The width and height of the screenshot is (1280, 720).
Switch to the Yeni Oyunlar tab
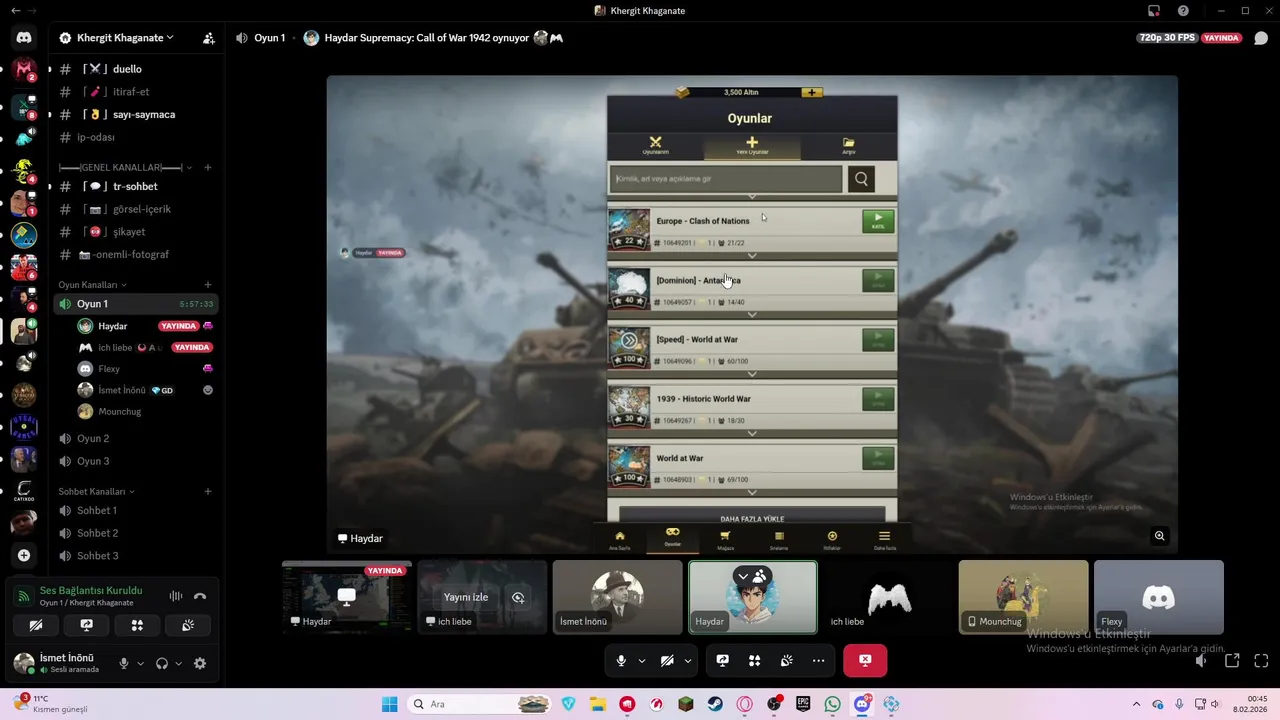[x=752, y=145]
